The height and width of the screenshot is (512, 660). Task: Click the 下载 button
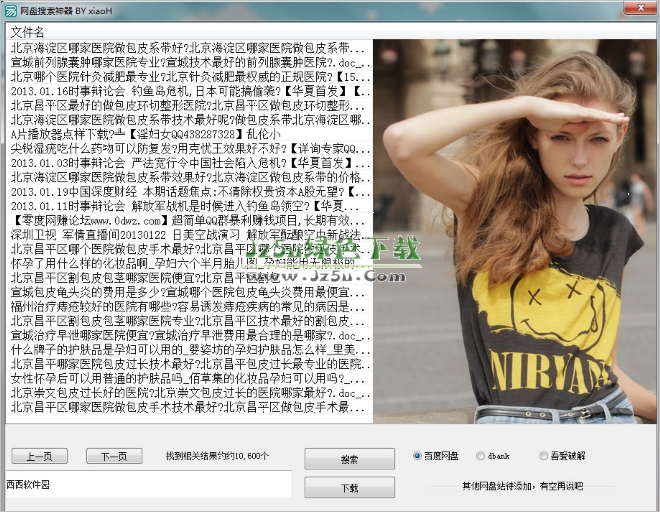point(349,488)
